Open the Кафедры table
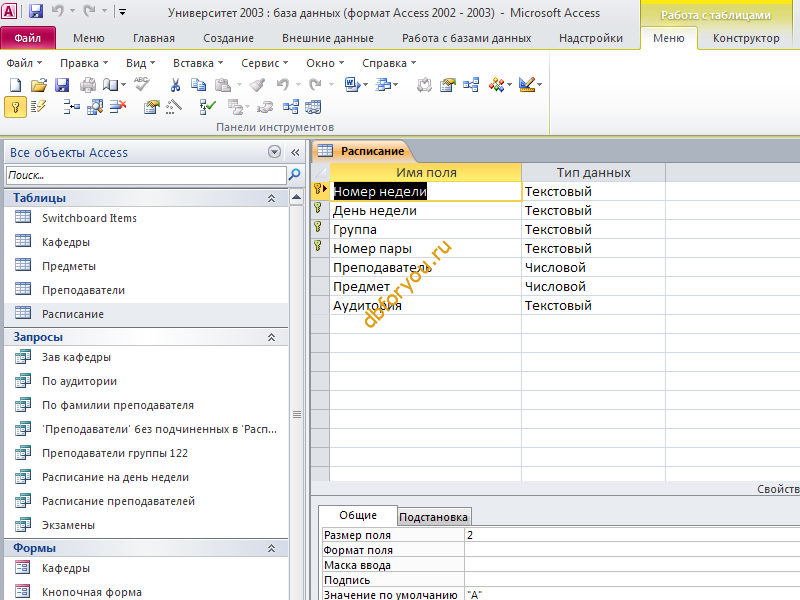Screen dimensions: 800x600 pyautogui.click(x=65, y=242)
